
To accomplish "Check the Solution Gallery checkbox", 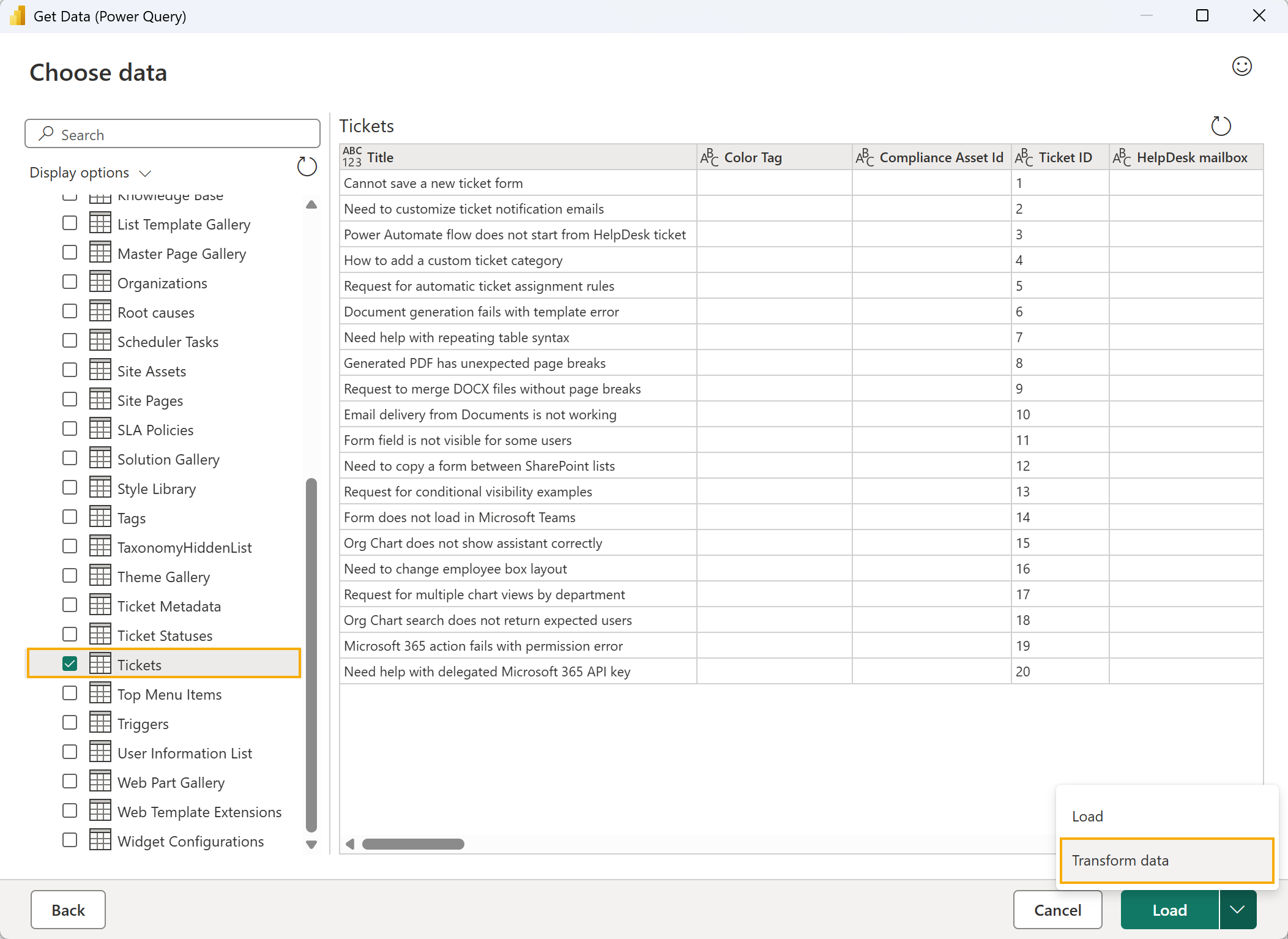I will tap(70, 458).
